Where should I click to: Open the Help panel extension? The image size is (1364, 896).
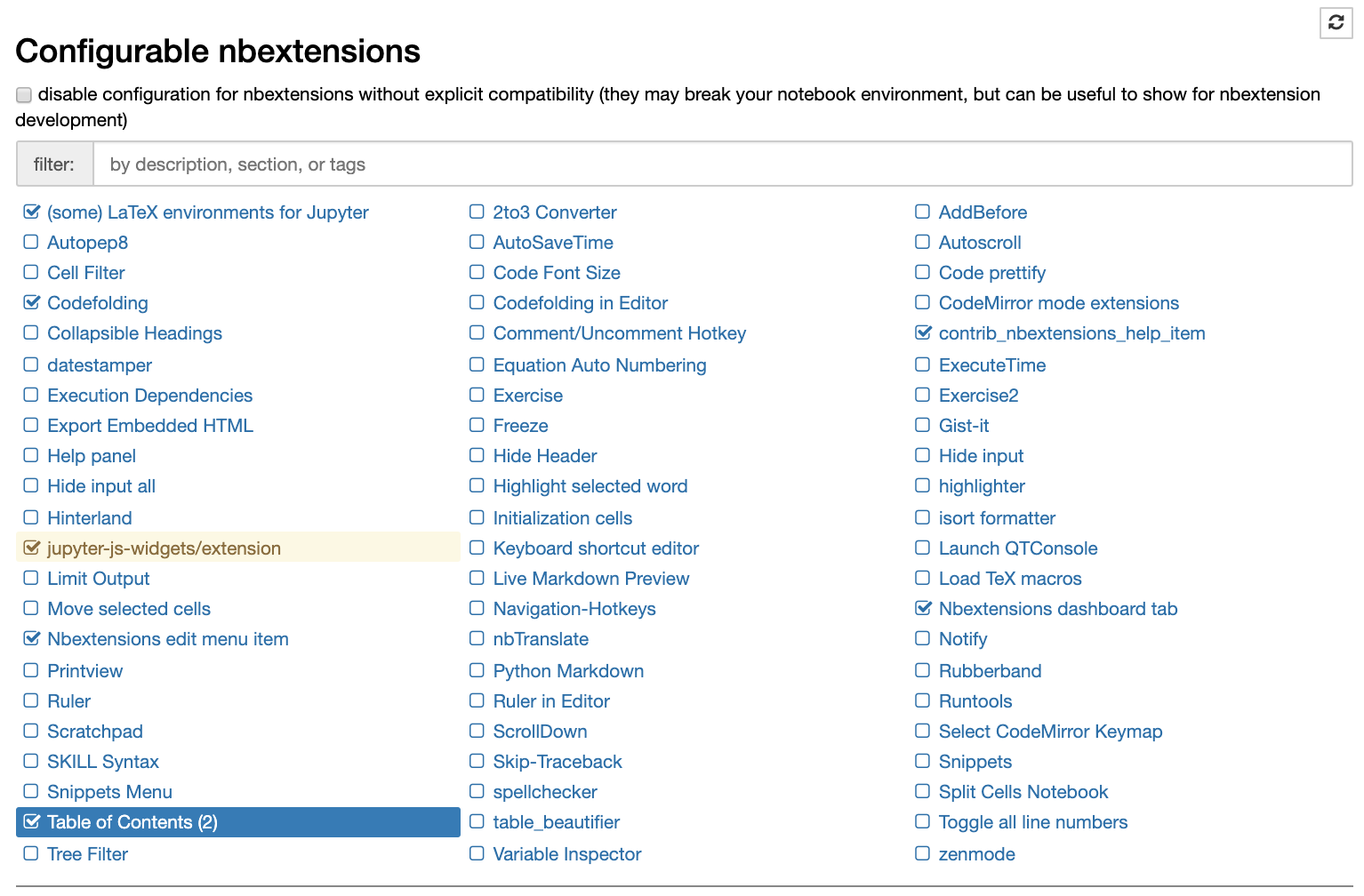tap(92, 456)
